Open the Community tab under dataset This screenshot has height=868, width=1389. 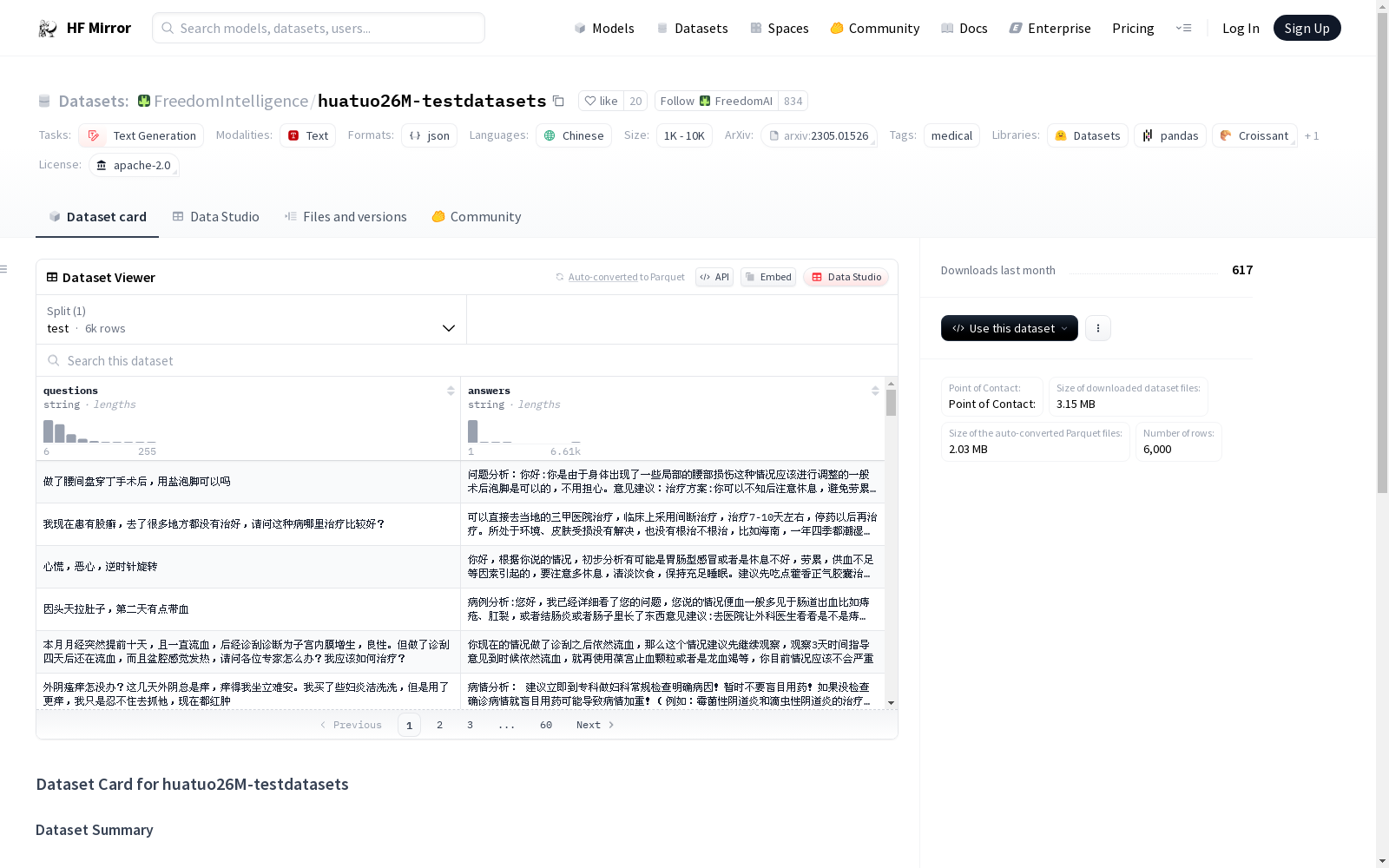tap(477, 217)
